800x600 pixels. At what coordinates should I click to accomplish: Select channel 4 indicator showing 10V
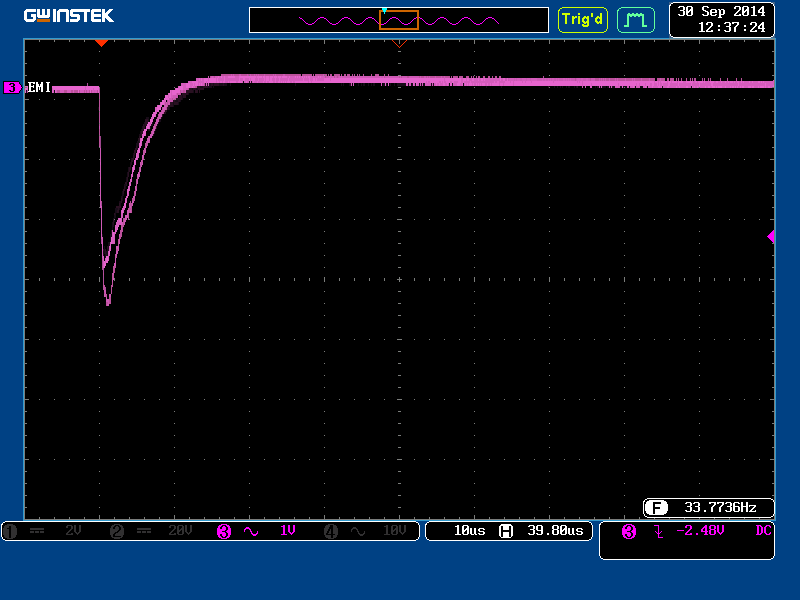click(x=365, y=531)
